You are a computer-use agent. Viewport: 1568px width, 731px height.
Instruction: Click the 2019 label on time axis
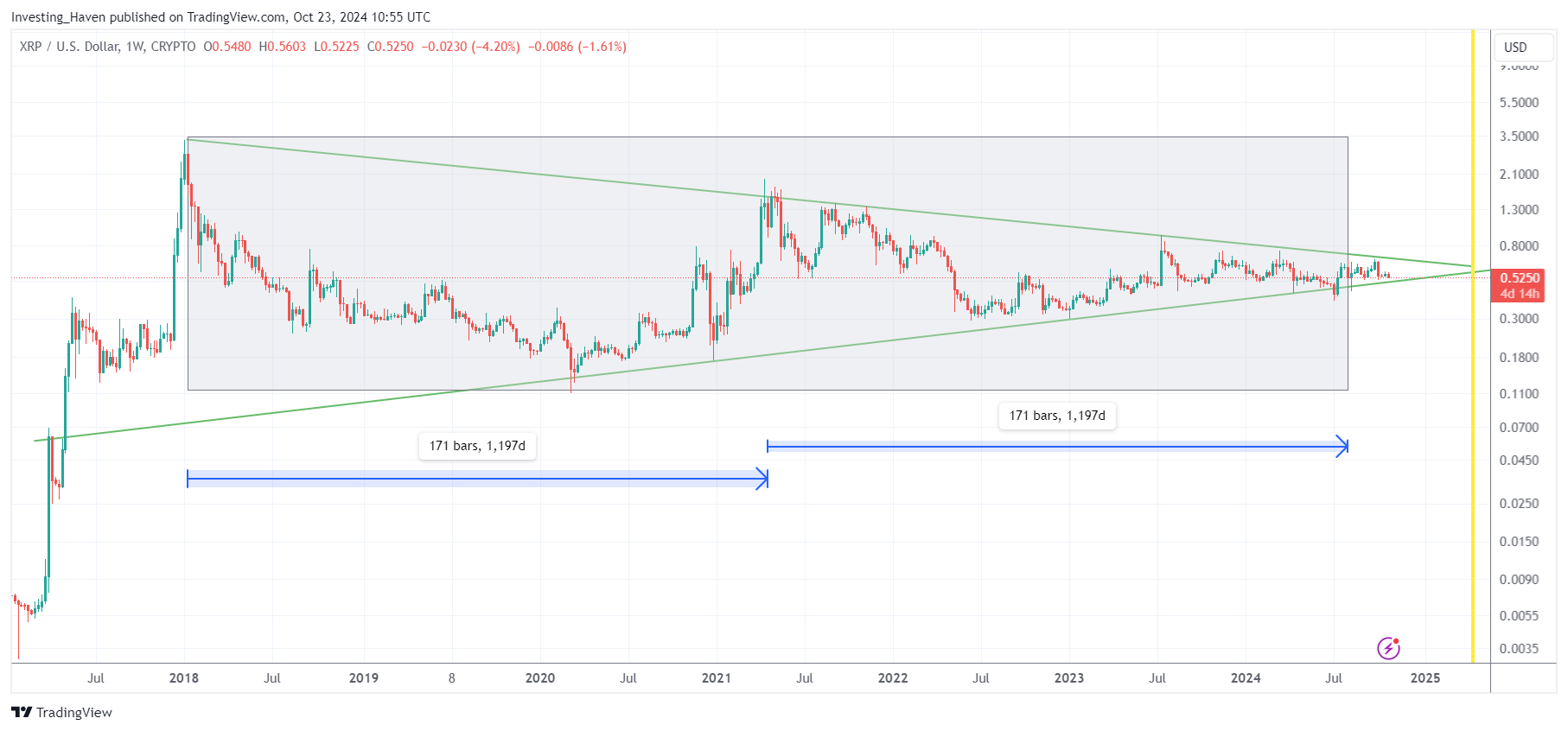[x=364, y=678]
